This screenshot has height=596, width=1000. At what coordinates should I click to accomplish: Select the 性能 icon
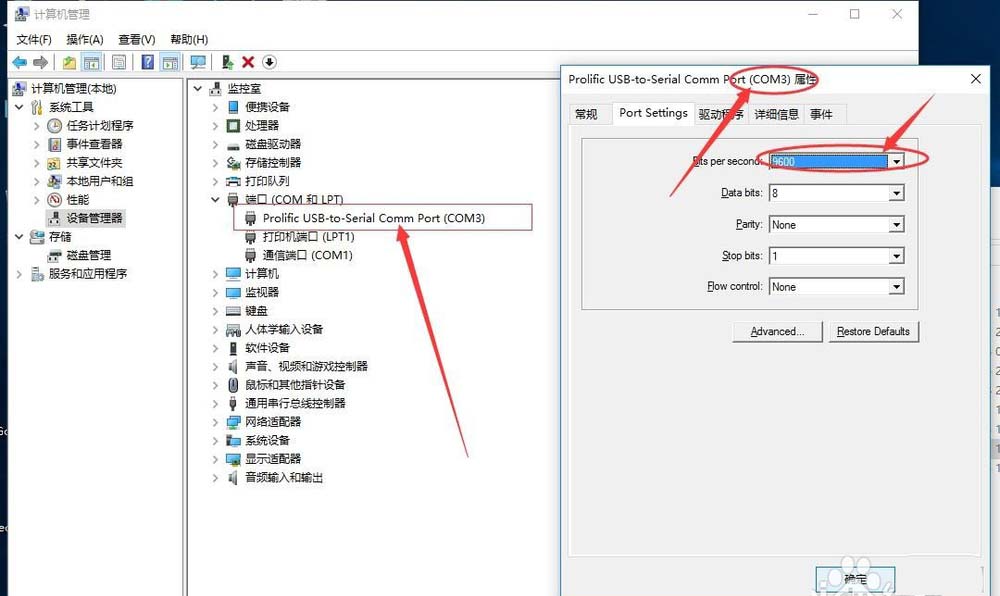55,200
